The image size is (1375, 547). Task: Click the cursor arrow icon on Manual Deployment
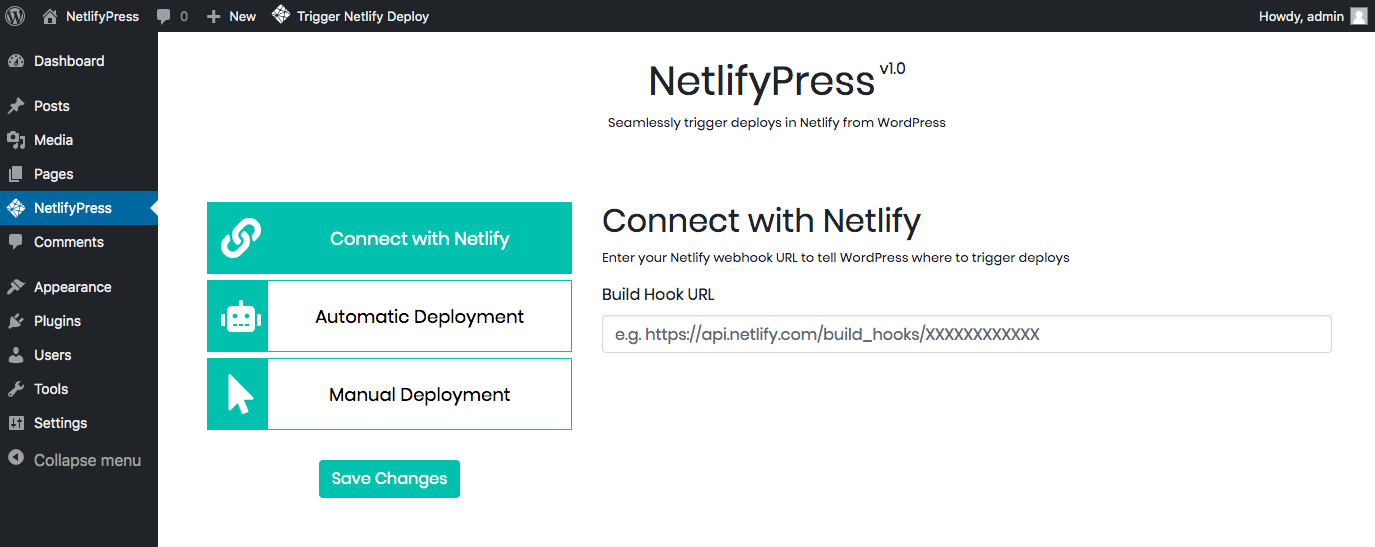(240, 394)
